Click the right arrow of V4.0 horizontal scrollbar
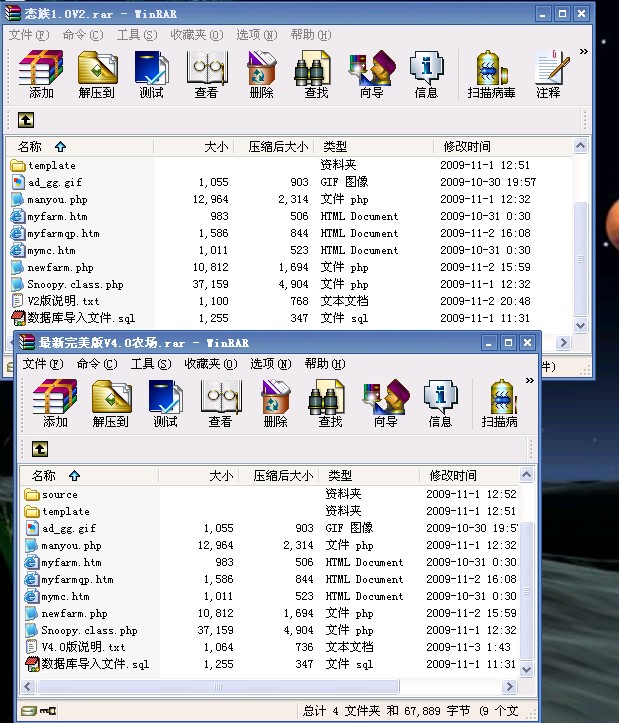The width and height of the screenshot is (619, 723). [x=510, y=687]
